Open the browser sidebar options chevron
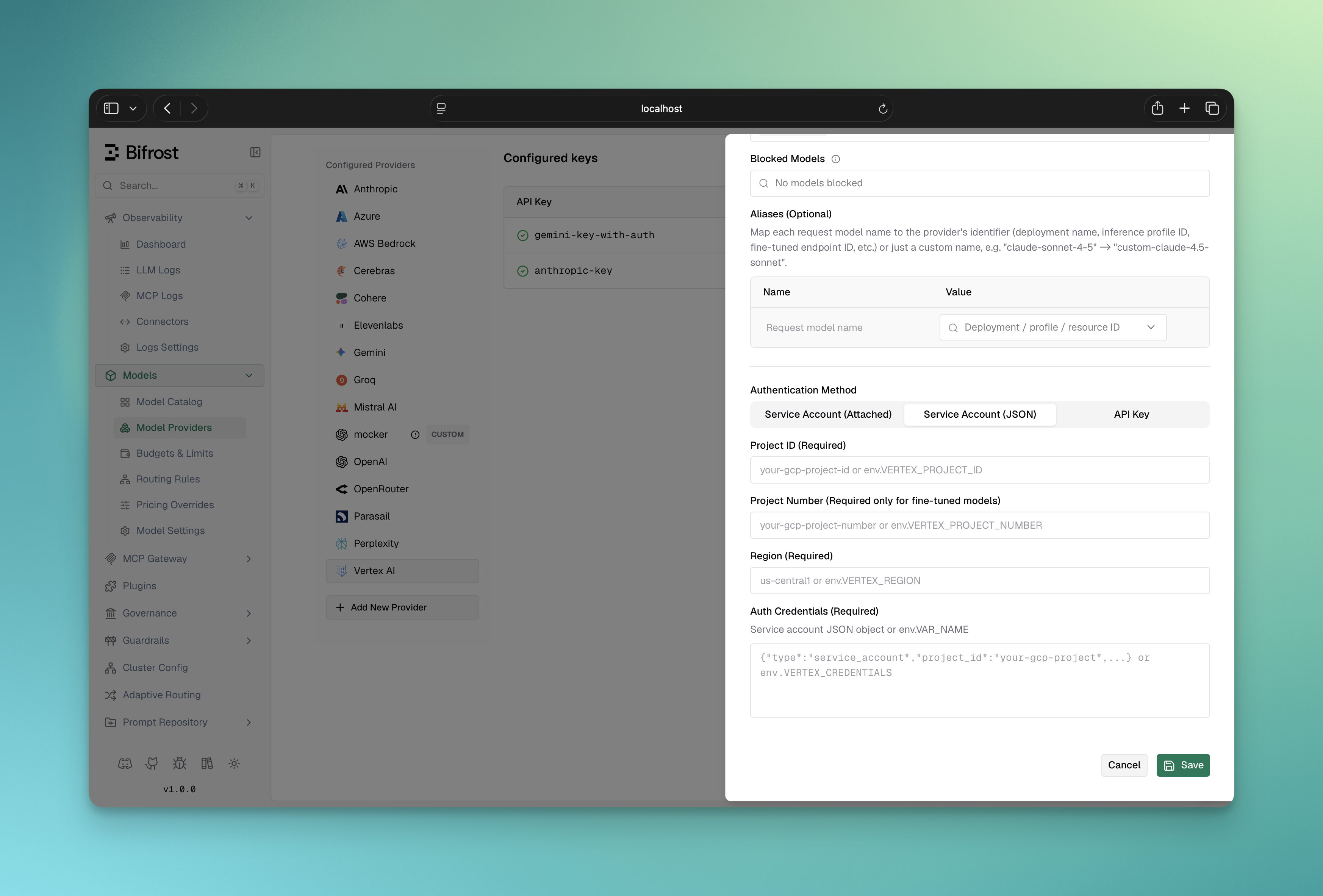This screenshot has width=1323, height=896. [133, 108]
